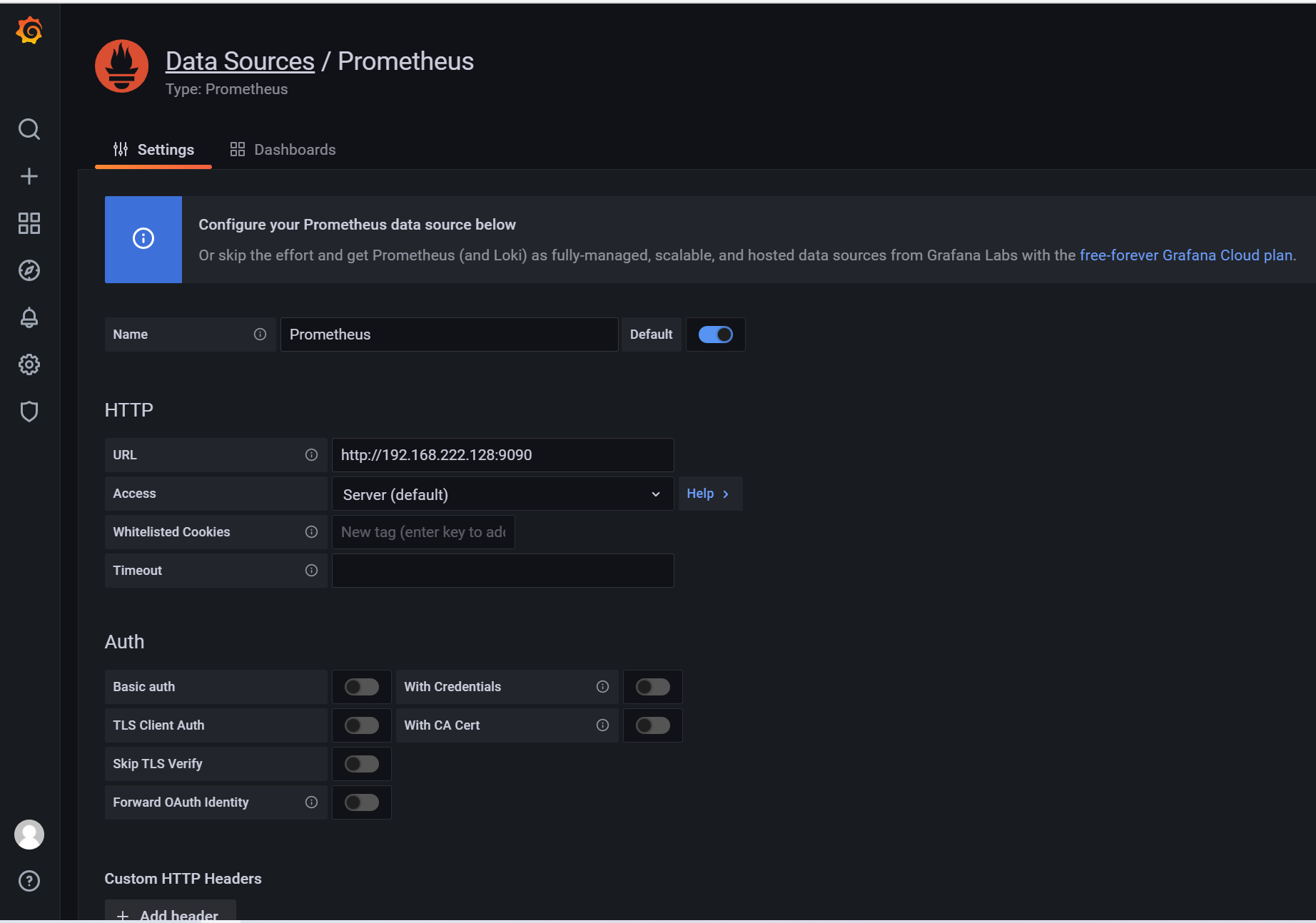
Task: Click the Custom HTTP Headers heading
Action: point(183,879)
